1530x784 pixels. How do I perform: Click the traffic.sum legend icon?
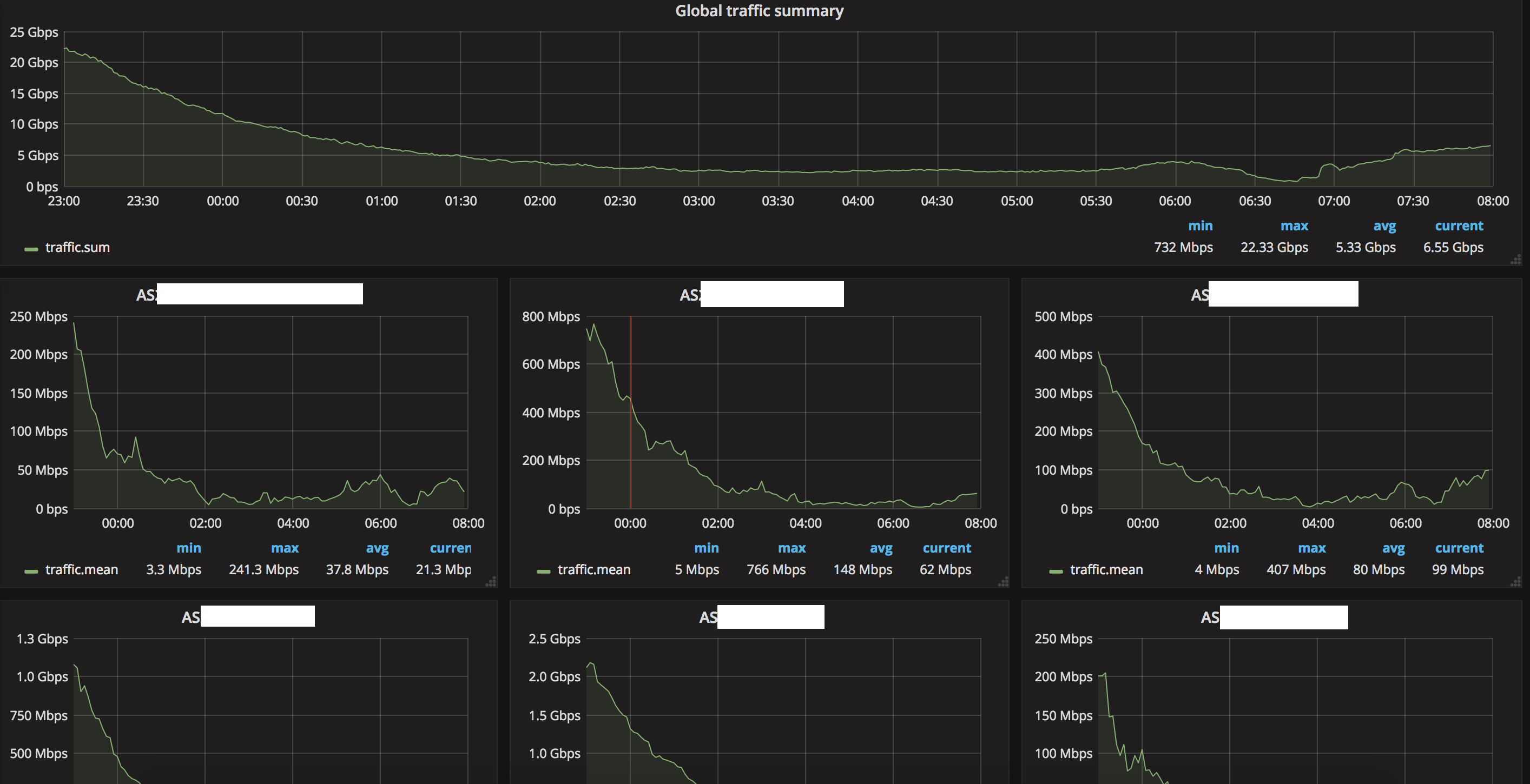[x=29, y=246]
